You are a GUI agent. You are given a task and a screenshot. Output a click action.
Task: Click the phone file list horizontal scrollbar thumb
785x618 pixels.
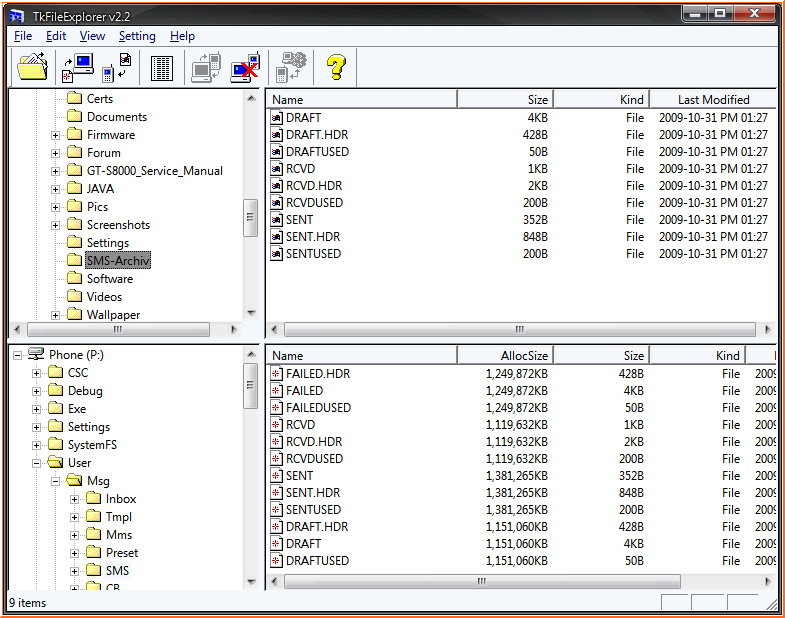(x=482, y=581)
